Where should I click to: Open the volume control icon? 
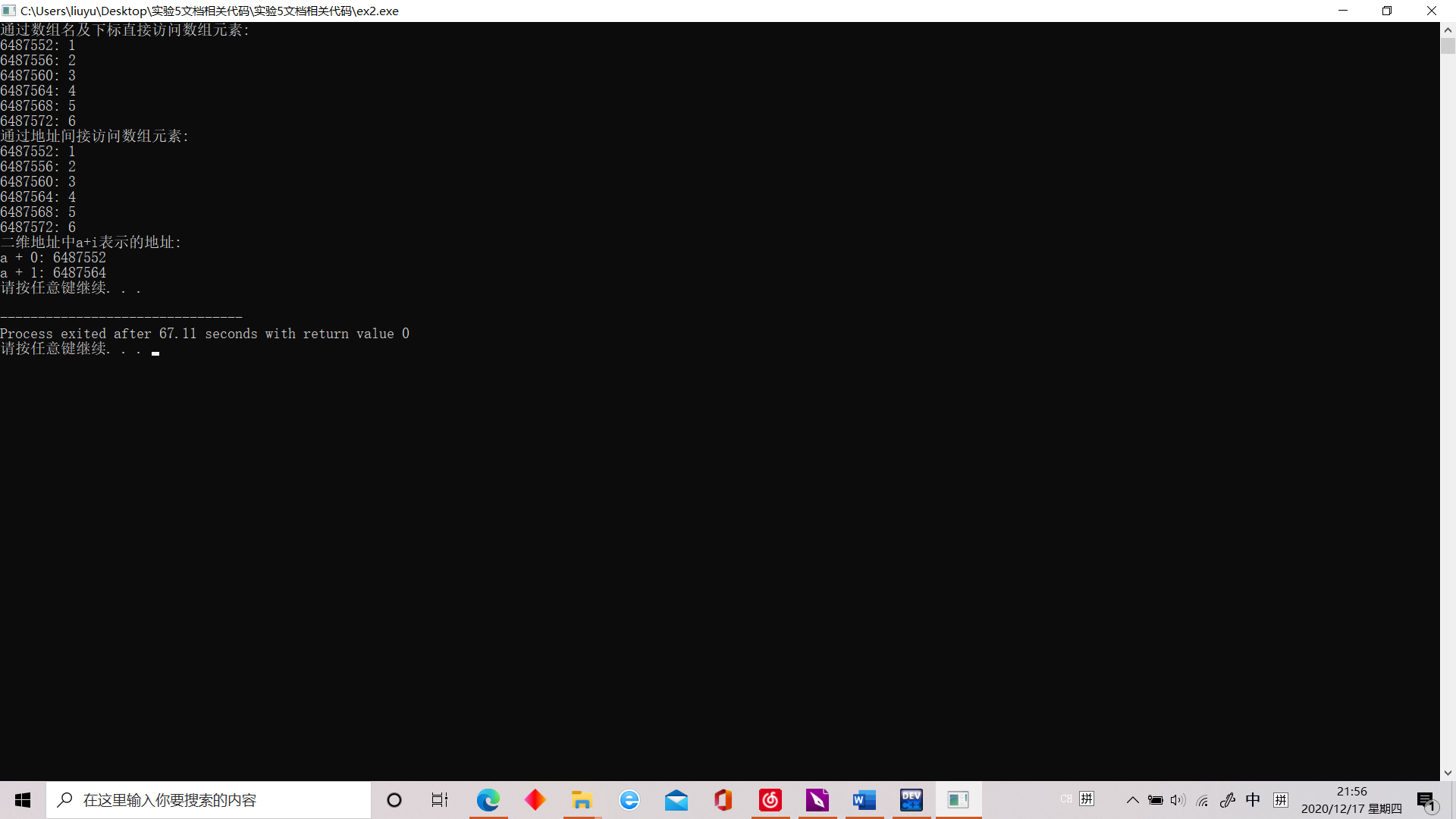tap(1178, 800)
